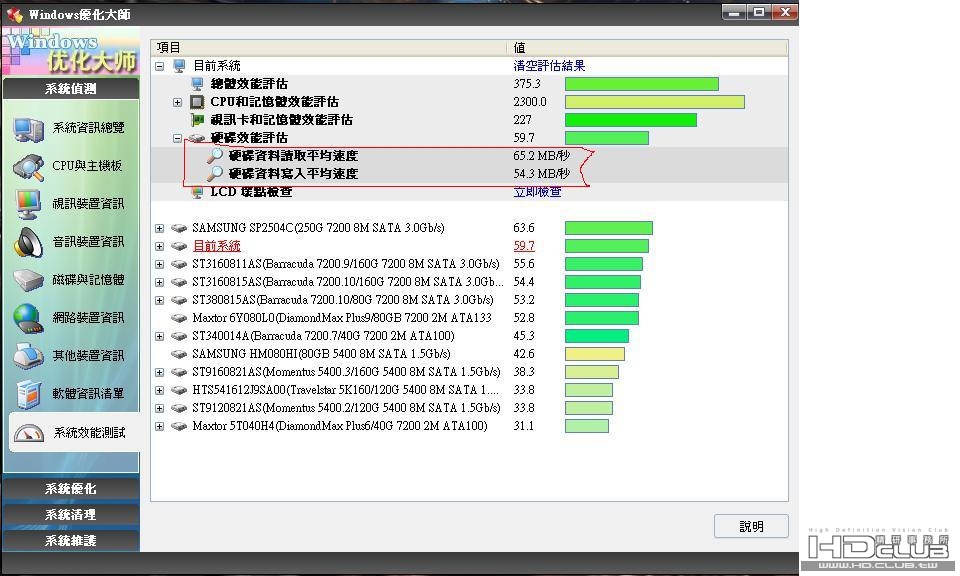The width and height of the screenshot is (960, 576).
Task: Open the 系統維護 section tab
Action: (71, 540)
